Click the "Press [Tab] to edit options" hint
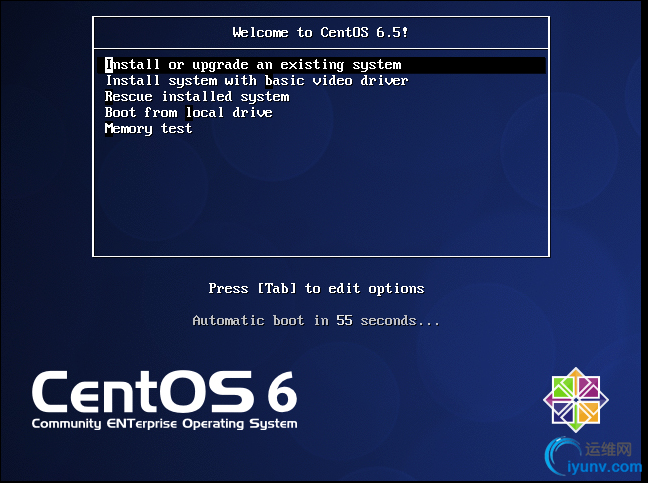The width and height of the screenshot is (648, 483). coord(316,288)
